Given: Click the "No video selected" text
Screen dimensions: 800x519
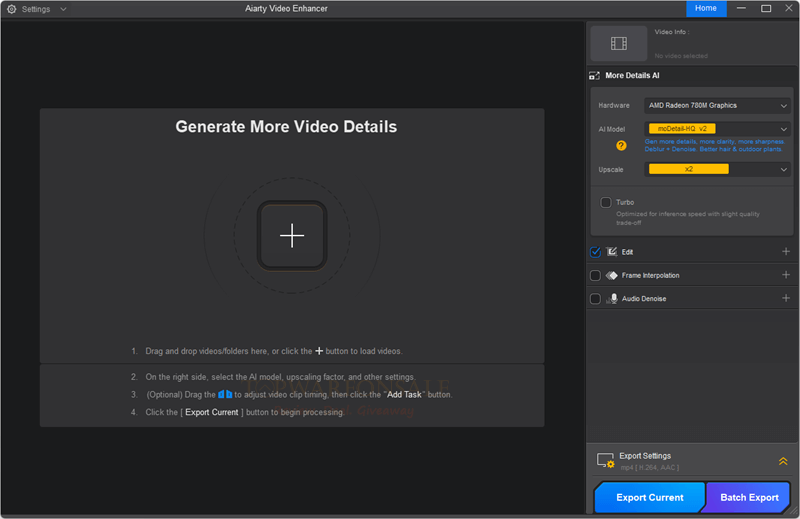Looking at the screenshot, I should click(681, 56).
